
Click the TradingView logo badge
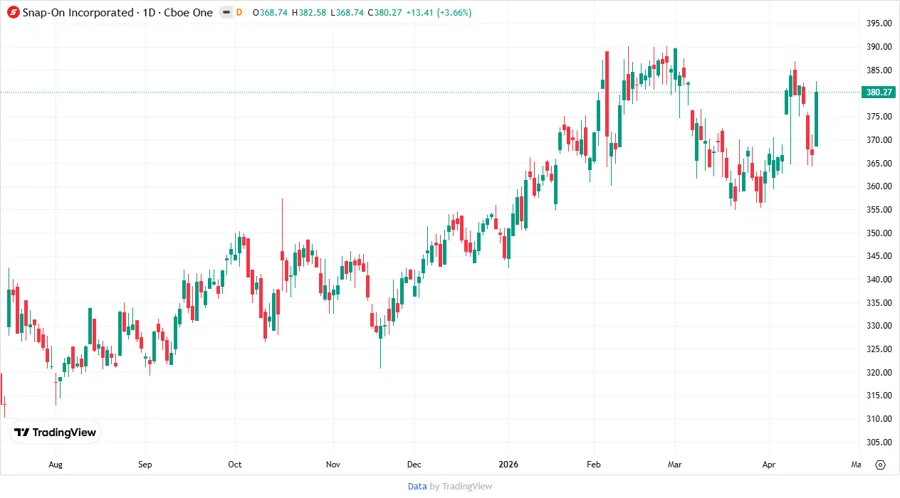point(55,432)
